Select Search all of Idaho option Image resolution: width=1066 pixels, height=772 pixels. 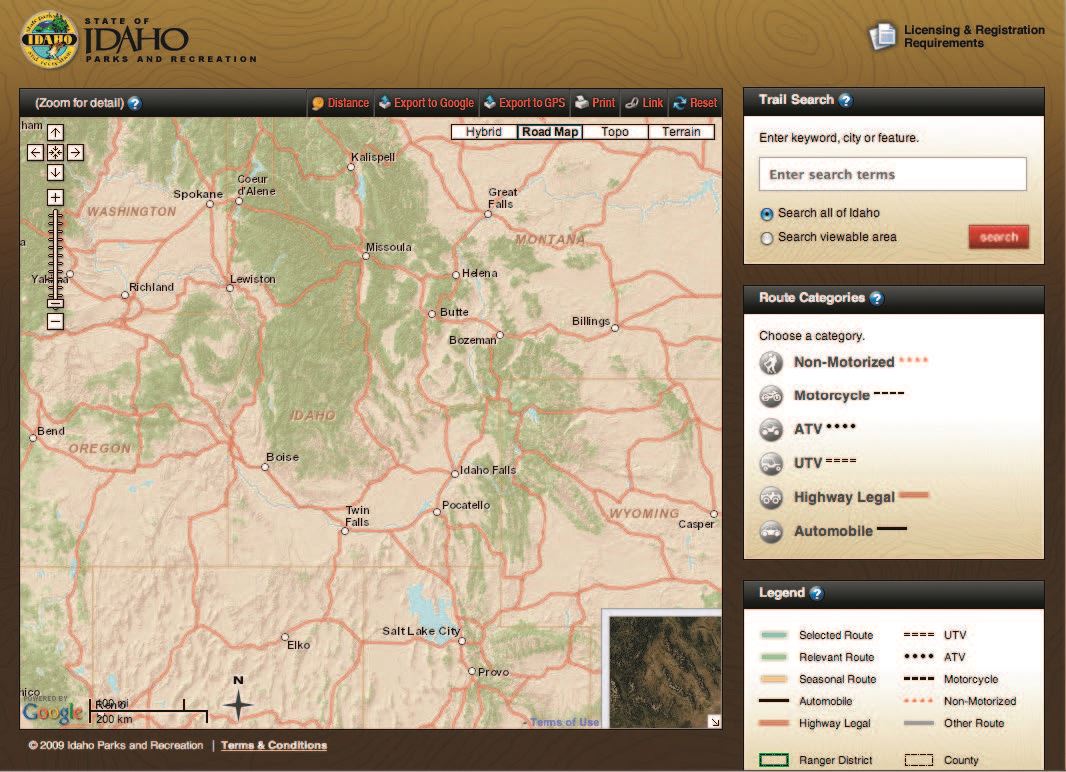point(767,214)
